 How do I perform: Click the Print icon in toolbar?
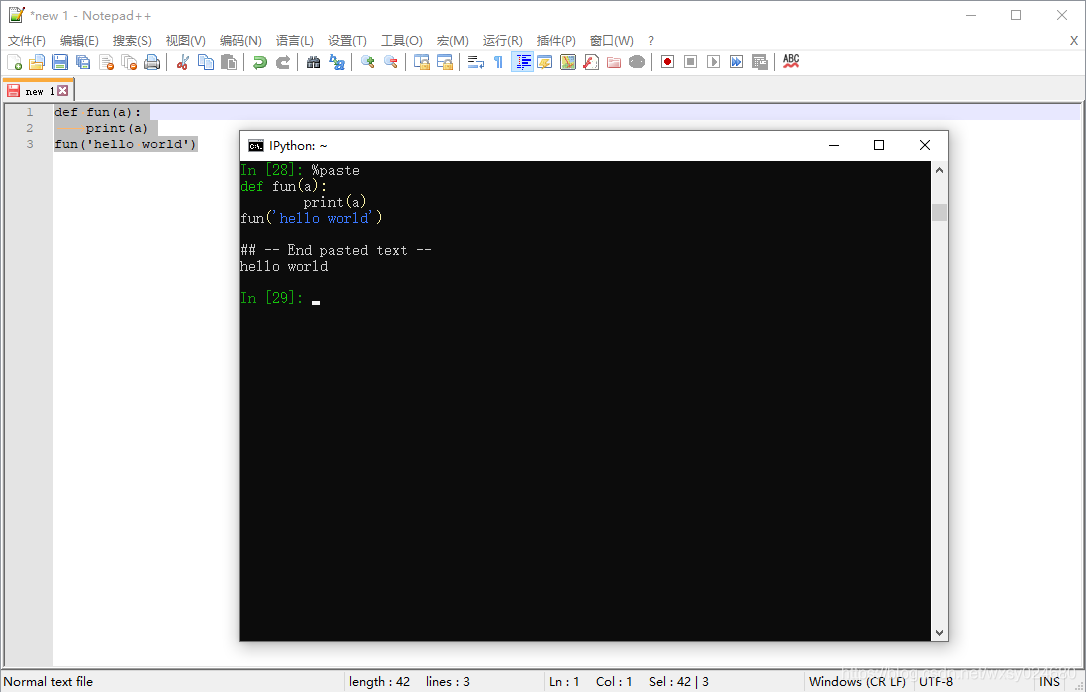click(152, 62)
